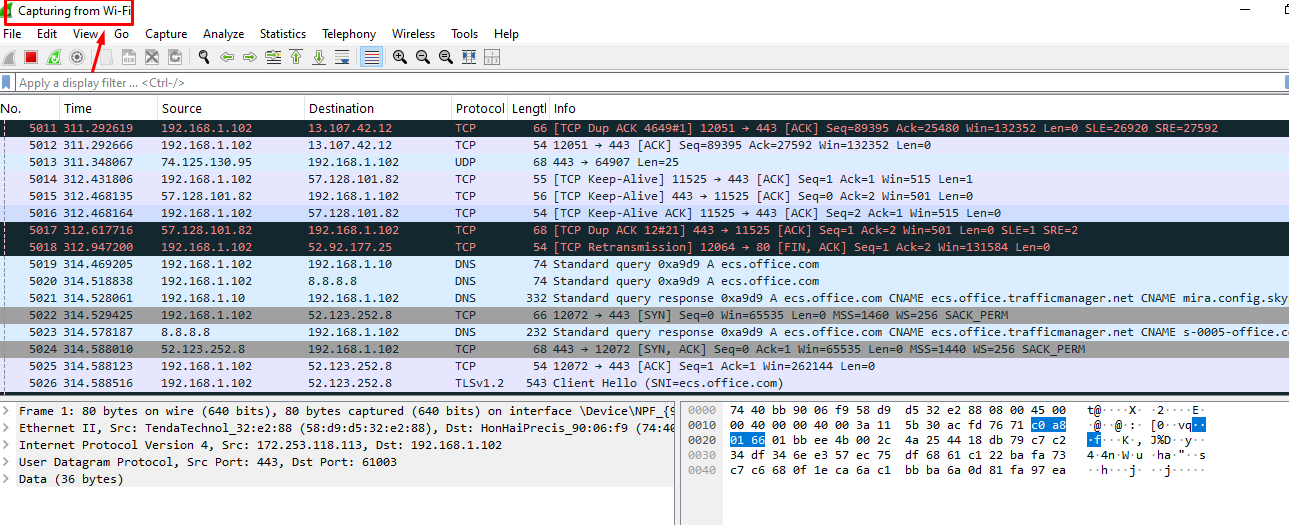Select packet 5022 SYN row
This screenshot has width=1289, height=525.
[x=644, y=315]
